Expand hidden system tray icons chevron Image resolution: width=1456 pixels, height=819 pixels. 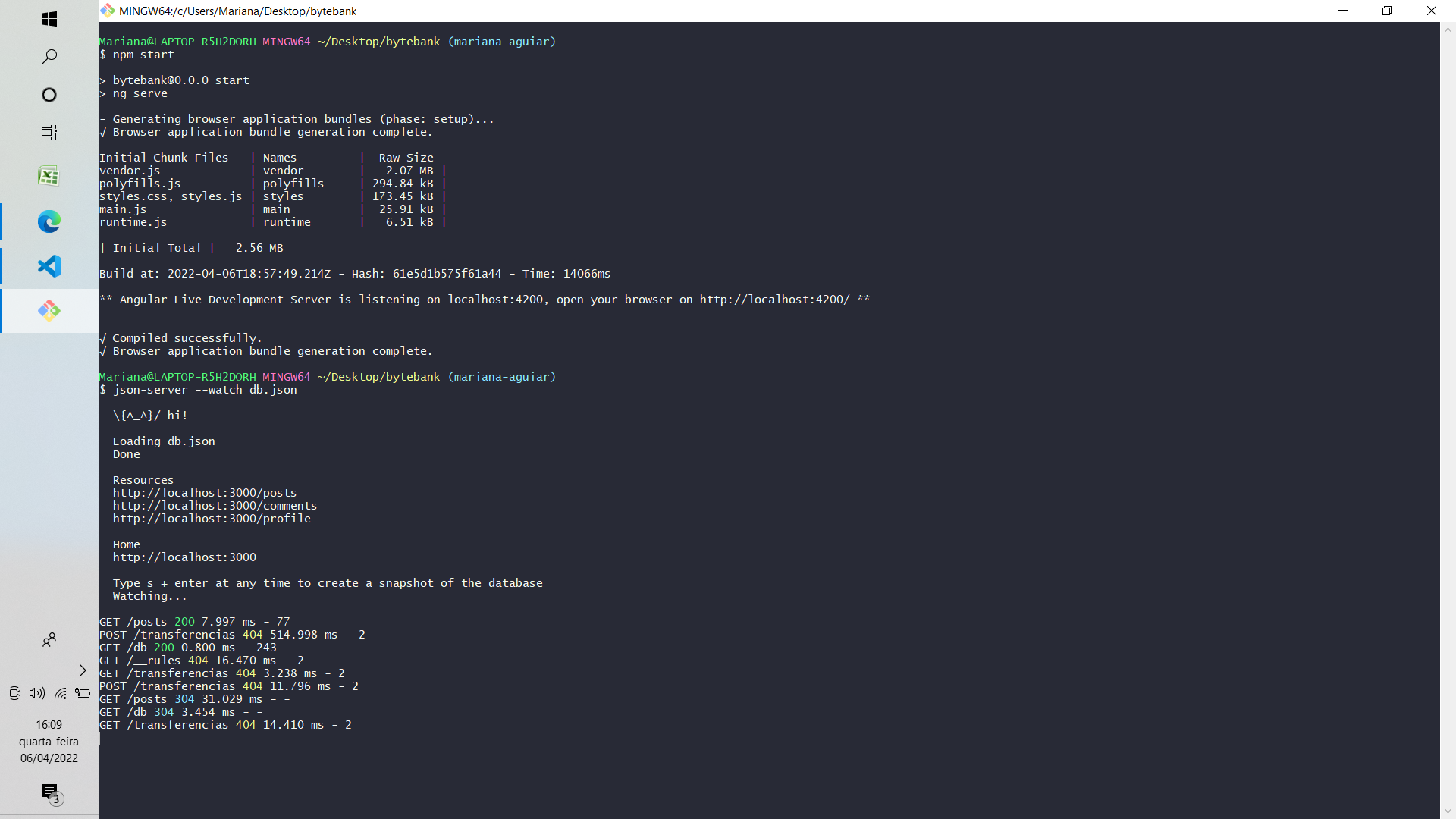(x=83, y=670)
